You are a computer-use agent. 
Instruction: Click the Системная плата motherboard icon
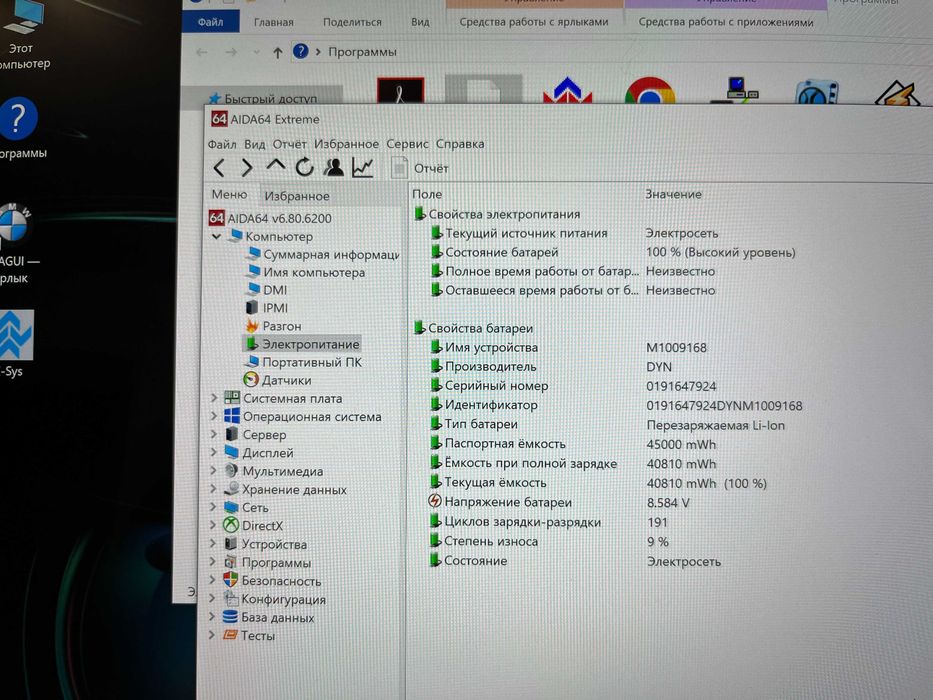coord(232,398)
